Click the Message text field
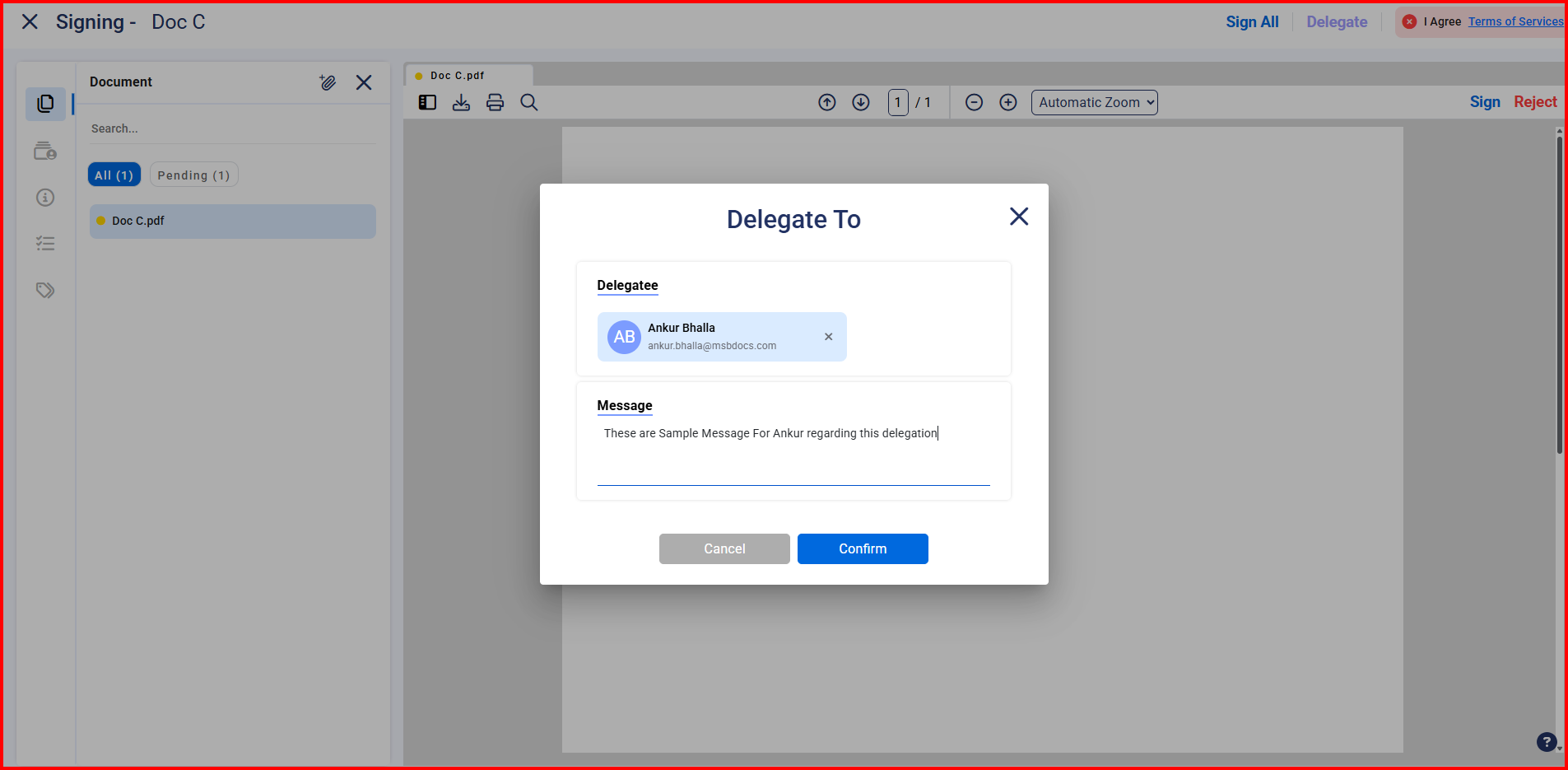The width and height of the screenshot is (1568, 770). [793, 453]
